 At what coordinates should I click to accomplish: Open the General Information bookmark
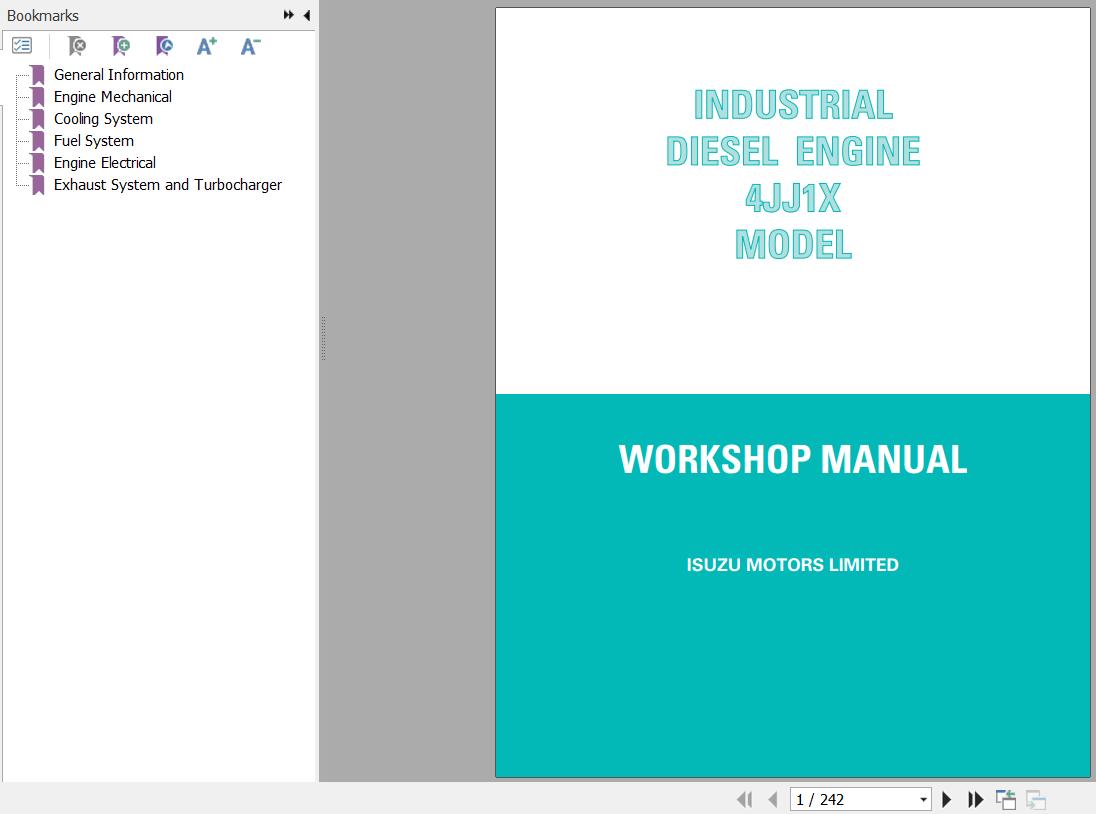click(x=118, y=75)
